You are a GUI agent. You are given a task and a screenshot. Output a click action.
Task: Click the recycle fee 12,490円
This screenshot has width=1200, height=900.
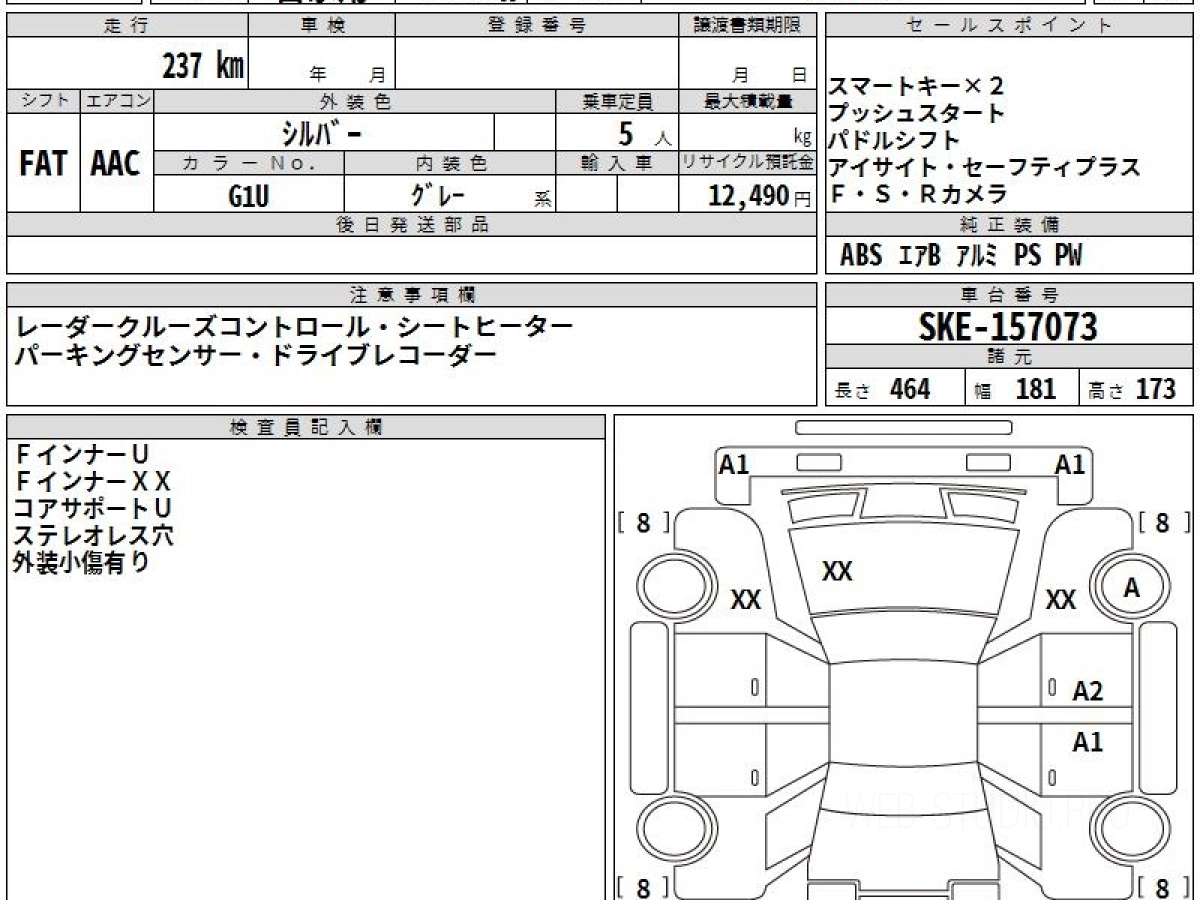759,196
